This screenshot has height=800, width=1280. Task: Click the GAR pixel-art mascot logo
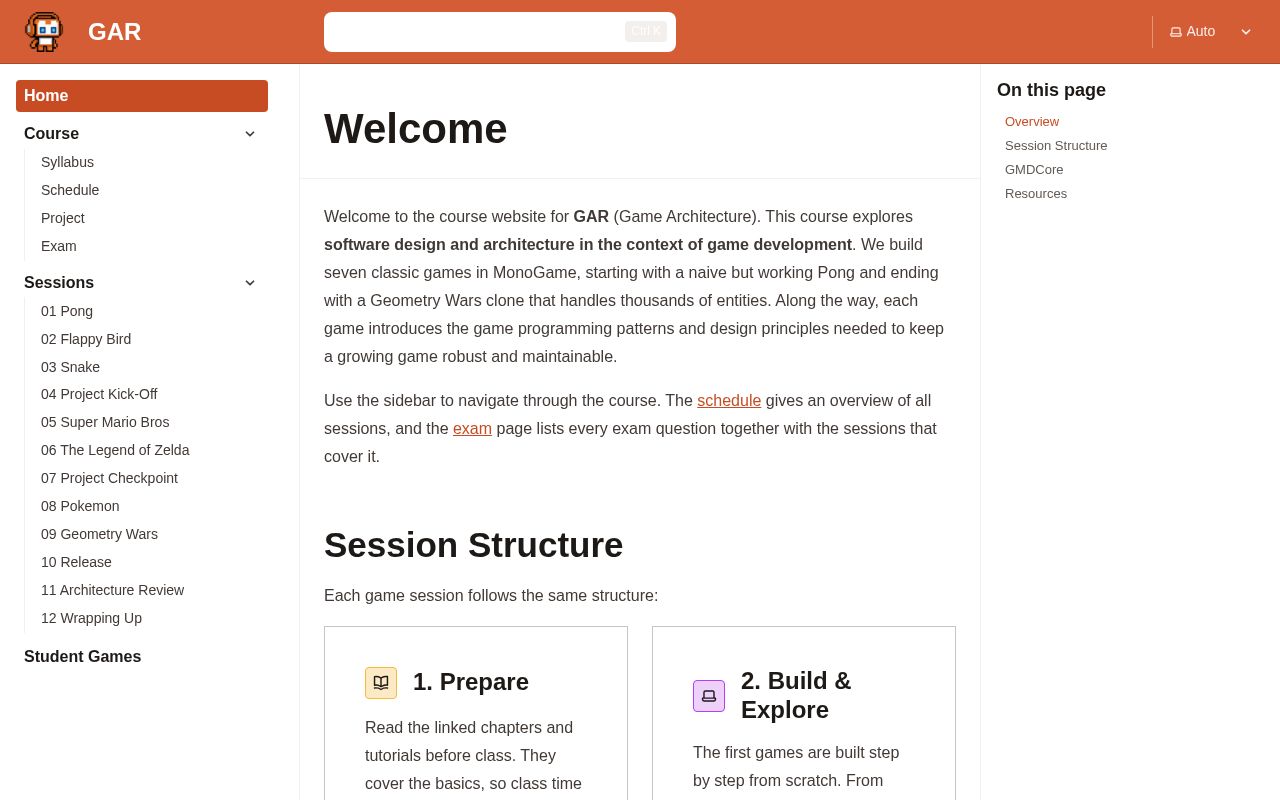pos(44,32)
